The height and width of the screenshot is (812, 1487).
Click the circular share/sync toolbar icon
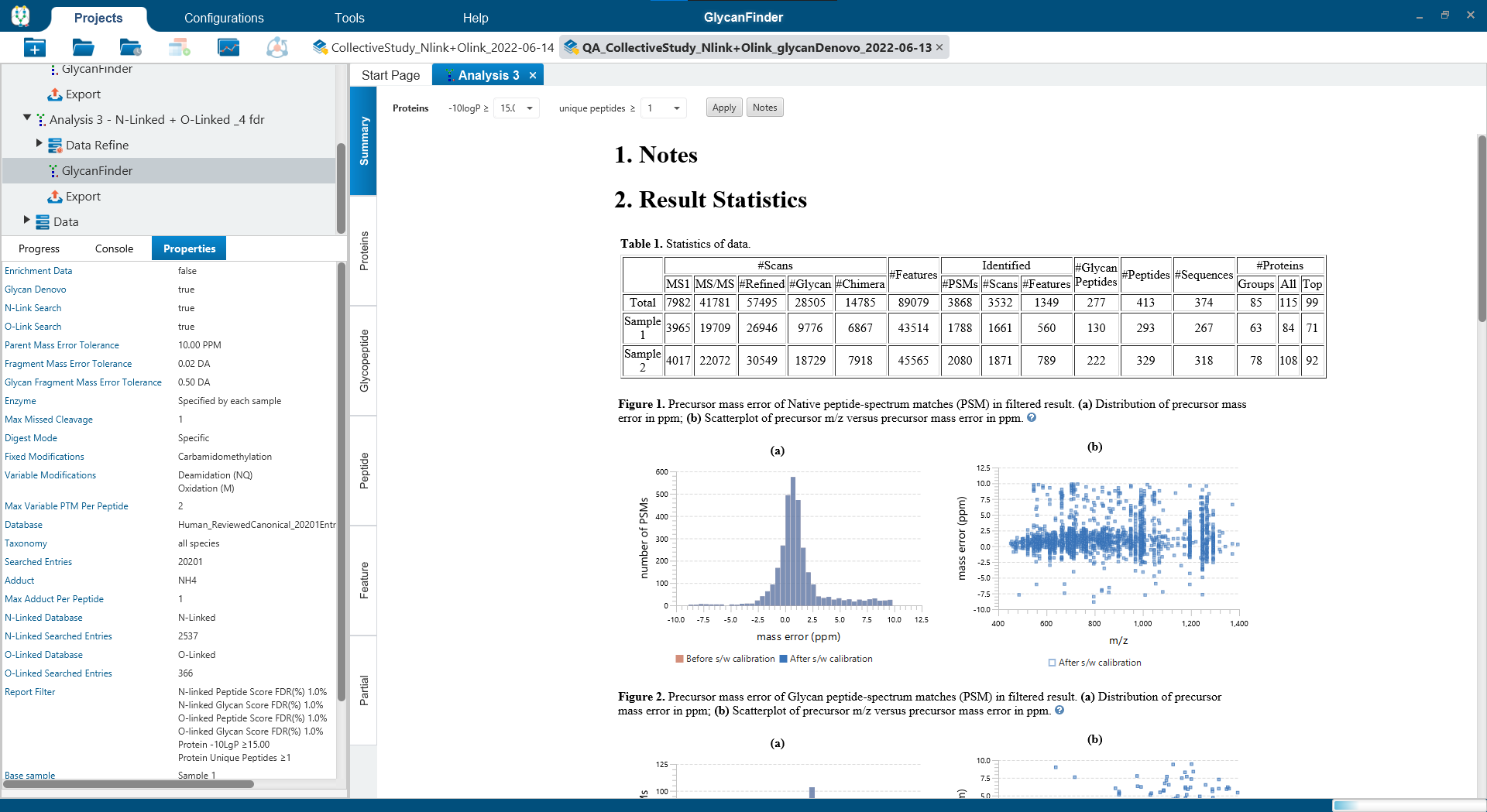pos(277,48)
